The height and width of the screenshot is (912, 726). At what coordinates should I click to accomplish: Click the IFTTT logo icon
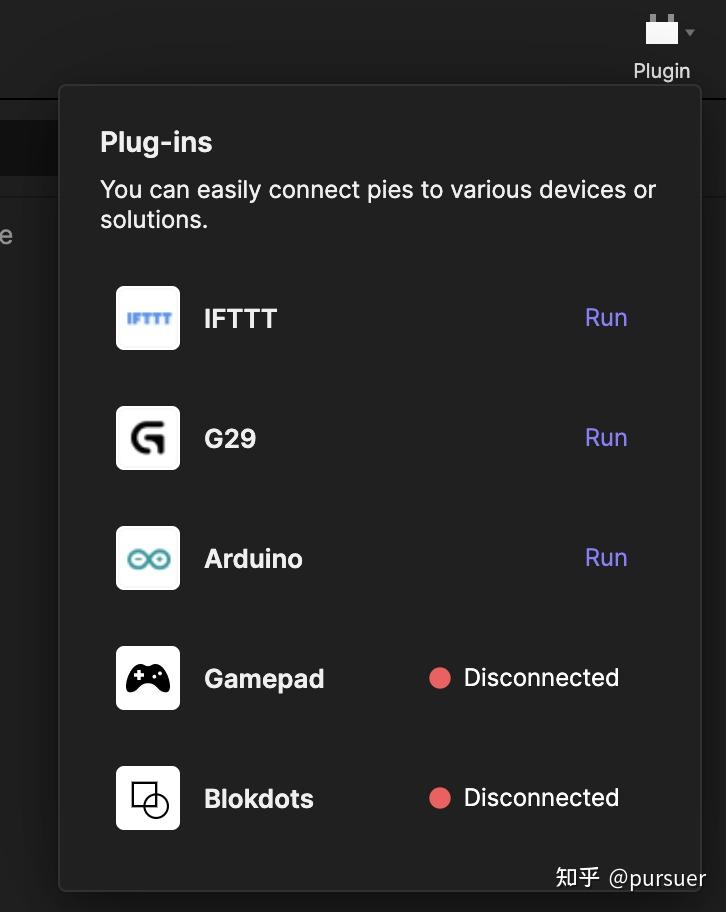click(148, 318)
